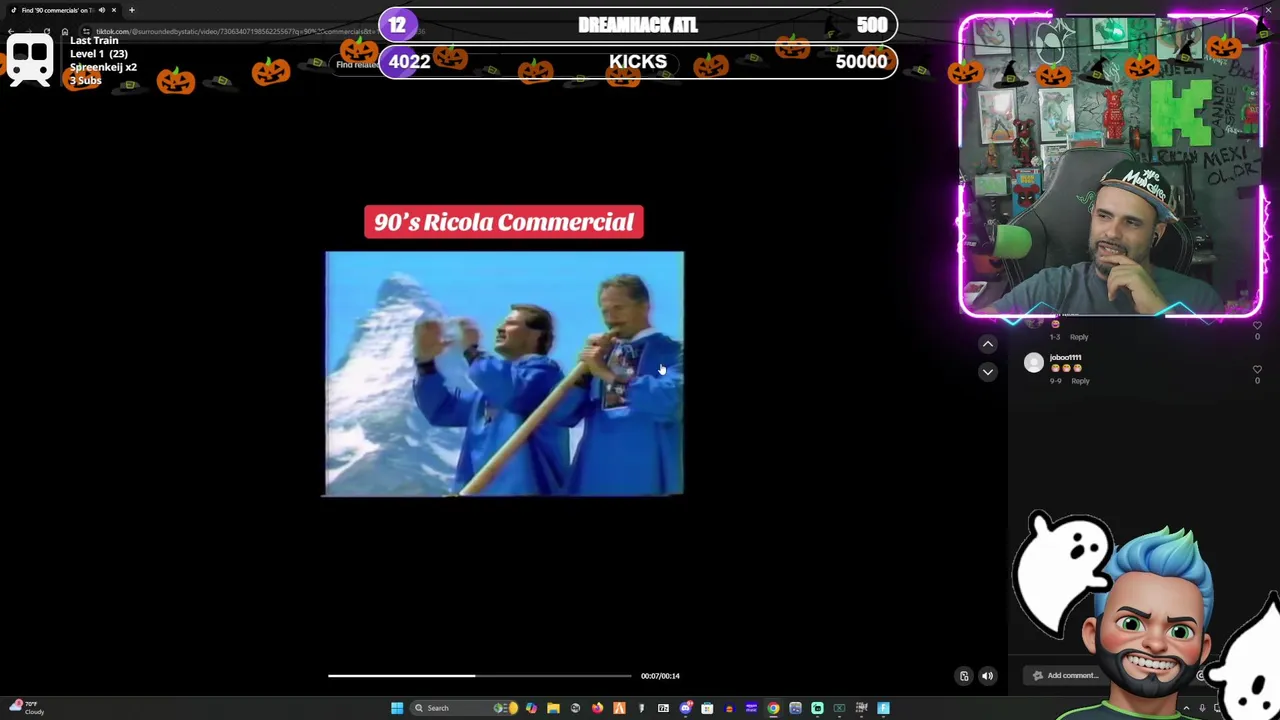Open File Explorer from the taskbar

(x=553, y=708)
